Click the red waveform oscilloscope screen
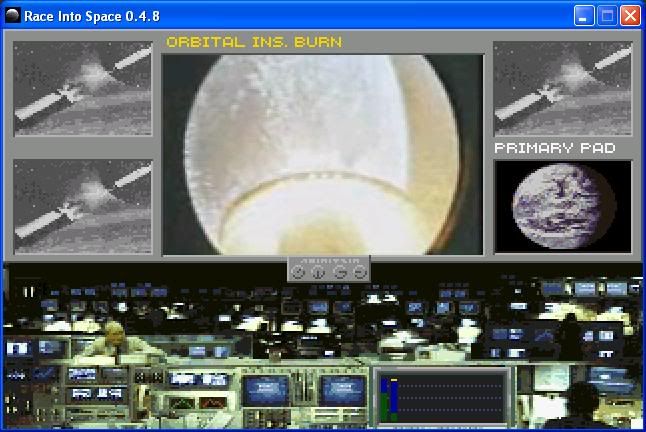Viewport: 646px width, 432px height. tap(213, 403)
